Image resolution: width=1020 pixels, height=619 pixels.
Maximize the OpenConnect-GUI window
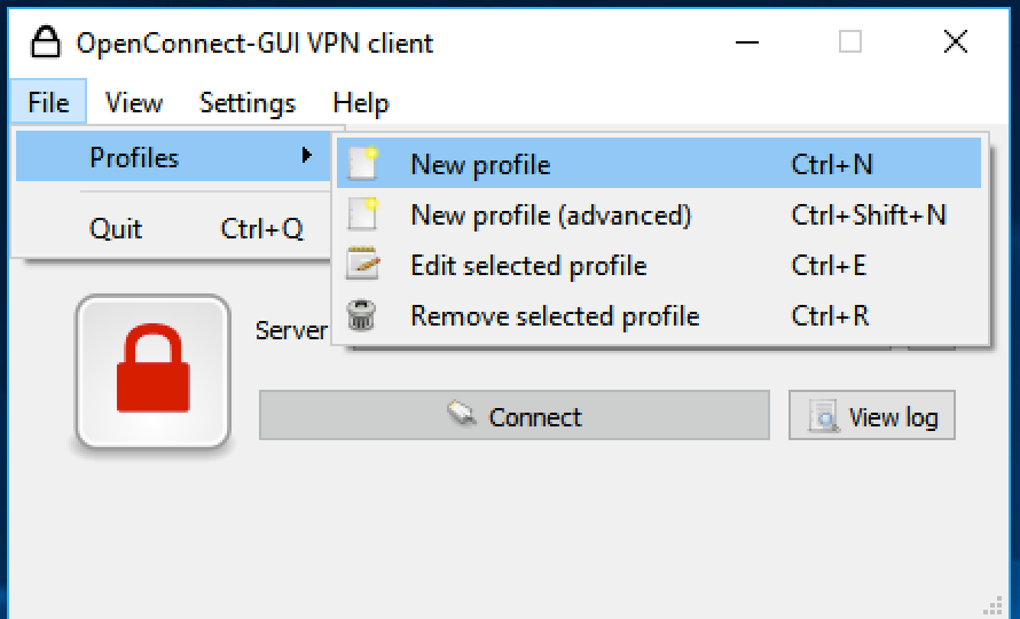pyautogui.click(x=850, y=42)
